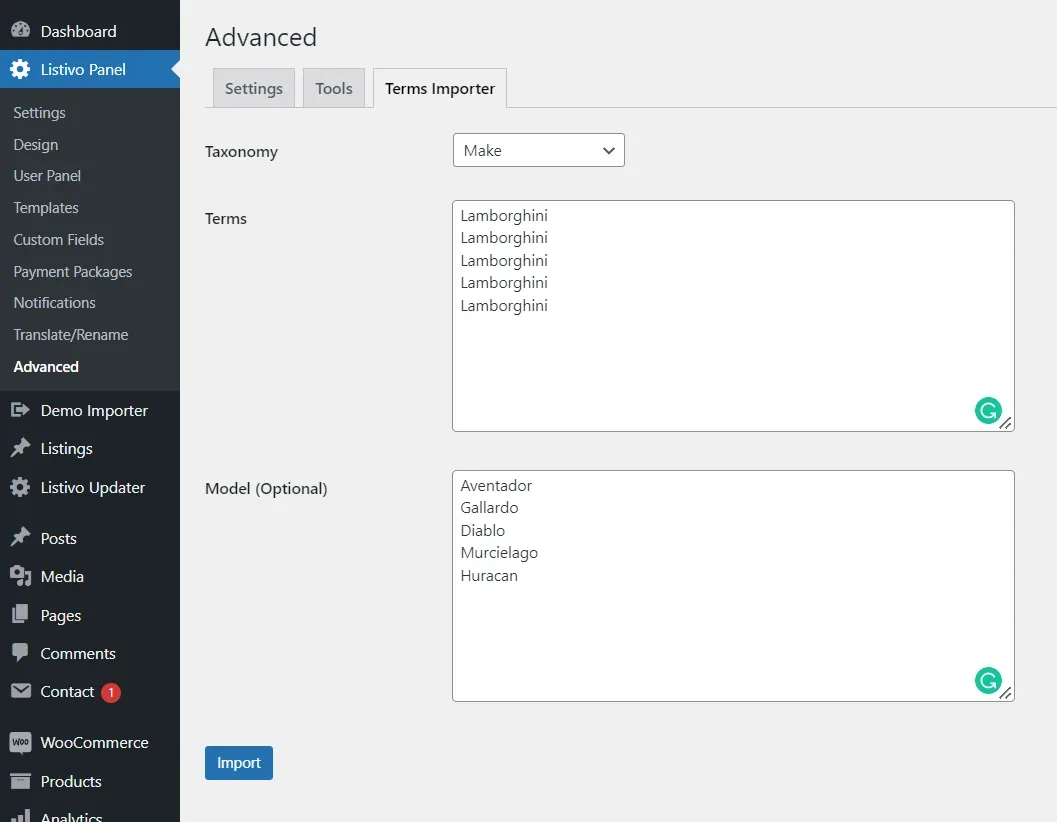Switch to the Tools tab
This screenshot has height=822, width=1057.
(x=334, y=88)
